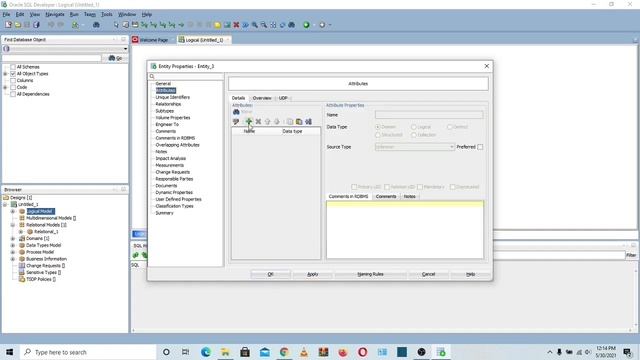Toggle the All Schemas checkbox

click(x=13, y=67)
